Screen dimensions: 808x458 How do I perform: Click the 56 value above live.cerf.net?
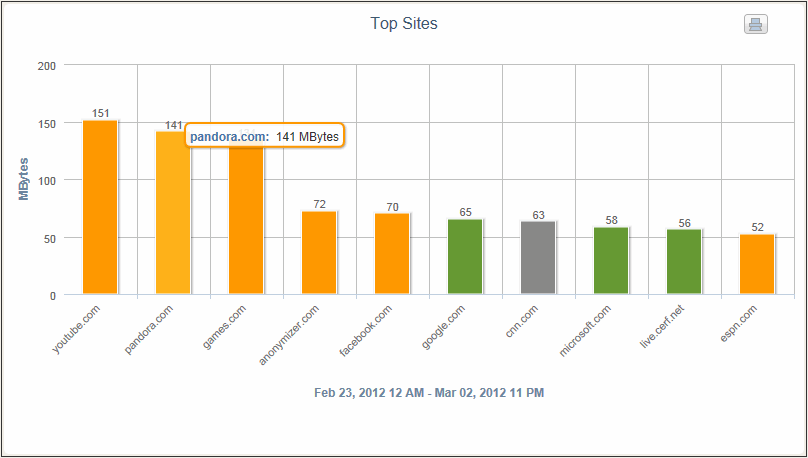click(684, 223)
